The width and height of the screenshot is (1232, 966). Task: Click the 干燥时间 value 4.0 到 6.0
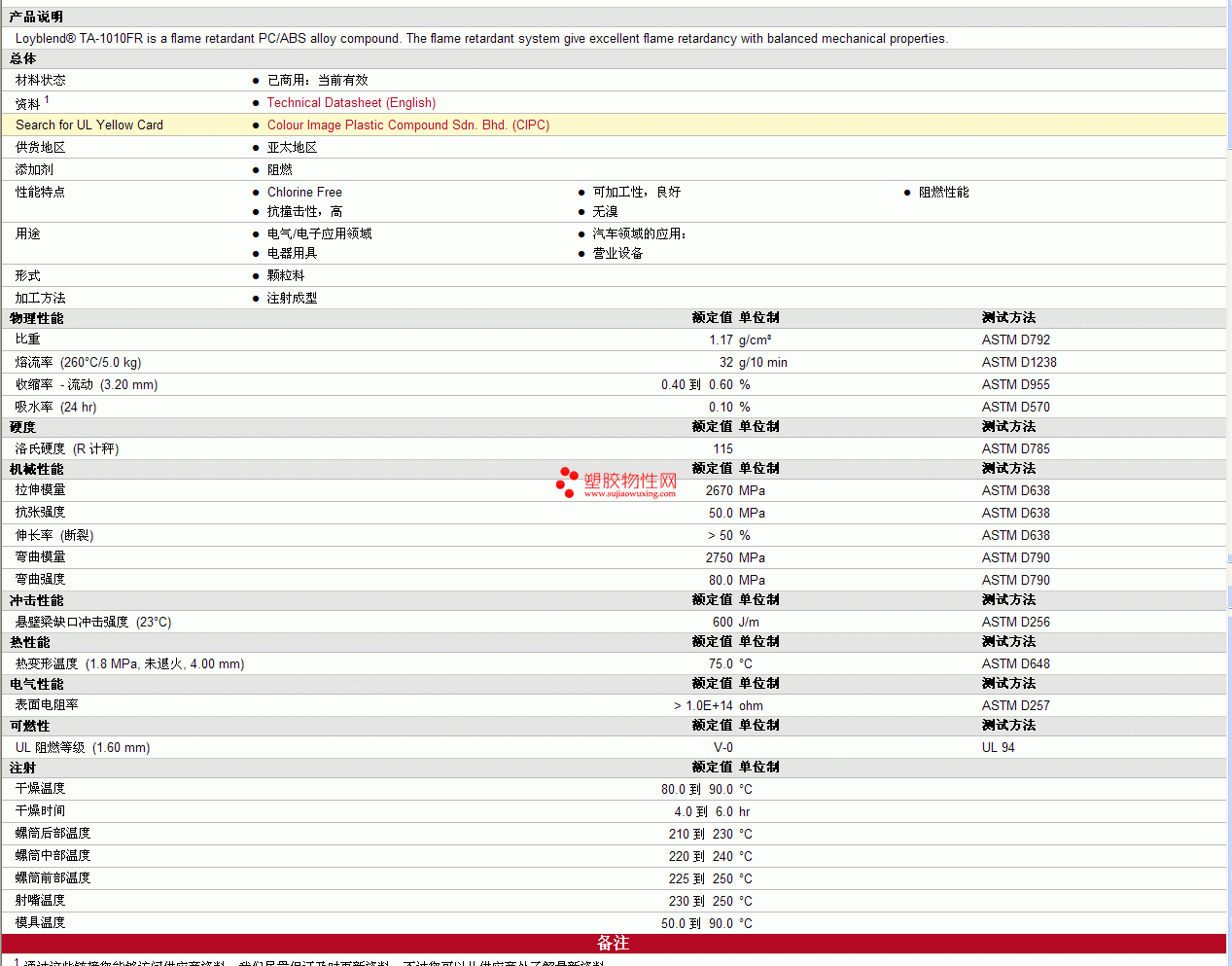click(x=704, y=811)
